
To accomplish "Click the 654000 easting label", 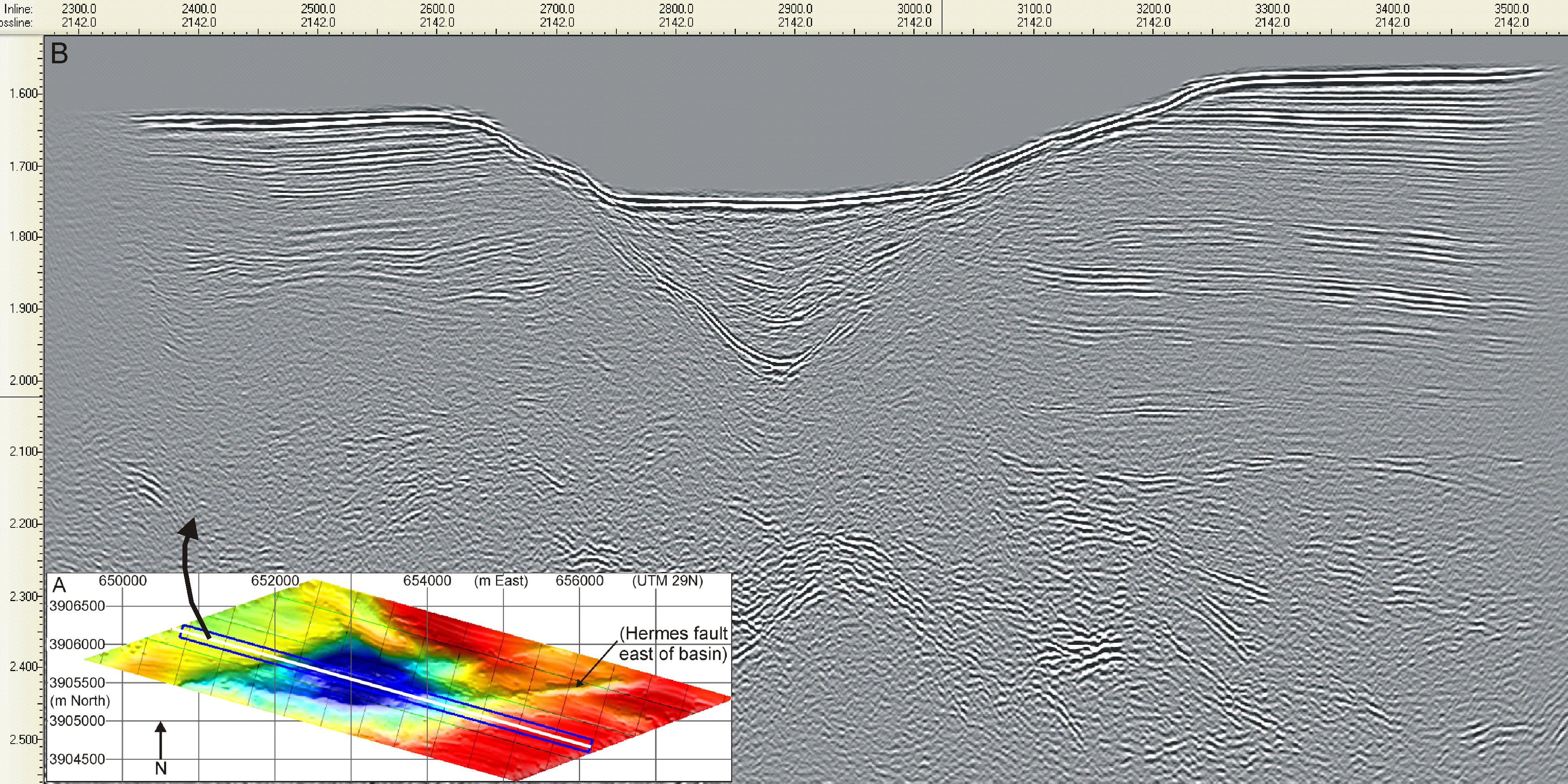I will click(x=427, y=581).
